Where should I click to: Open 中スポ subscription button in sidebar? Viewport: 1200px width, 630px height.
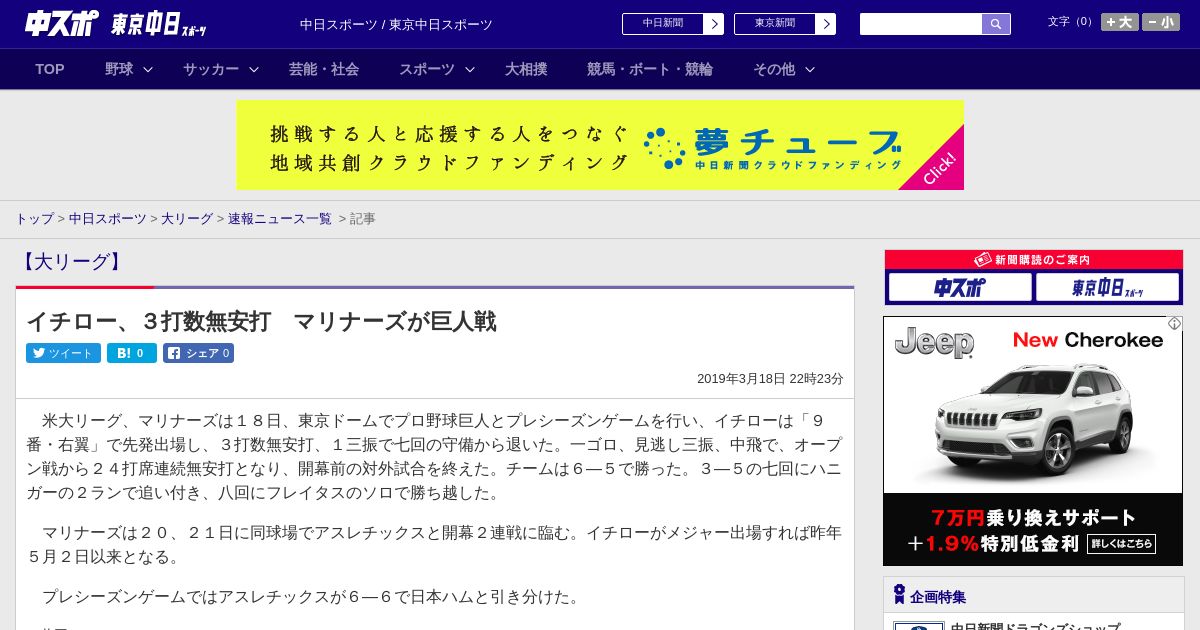(960, 288)
